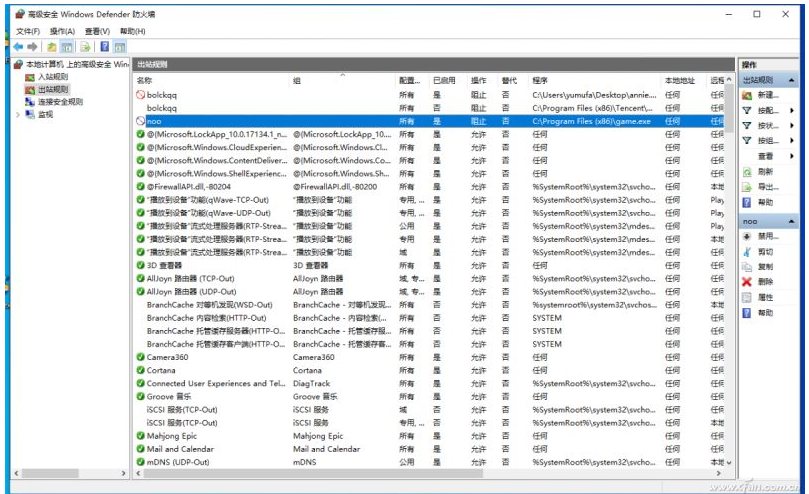Sort by 名称 column header

[x=212, y=81]
